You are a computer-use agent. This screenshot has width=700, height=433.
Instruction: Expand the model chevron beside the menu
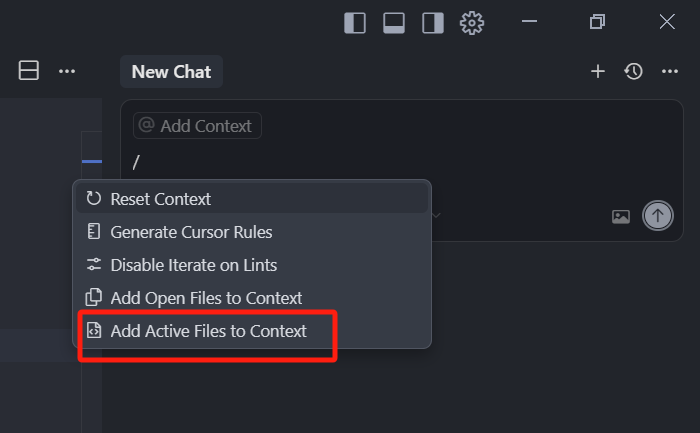(436, 216)
